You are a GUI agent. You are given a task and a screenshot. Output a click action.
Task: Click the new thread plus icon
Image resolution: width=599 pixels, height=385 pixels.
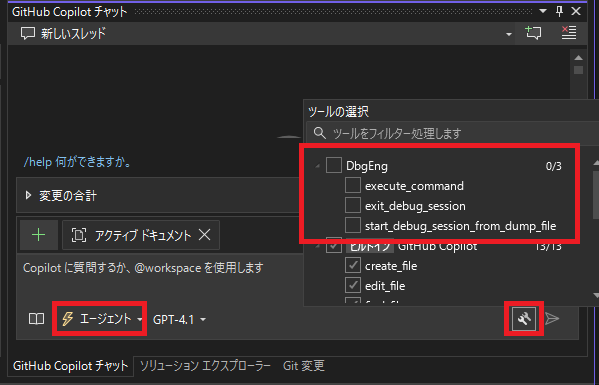[533, 33]
